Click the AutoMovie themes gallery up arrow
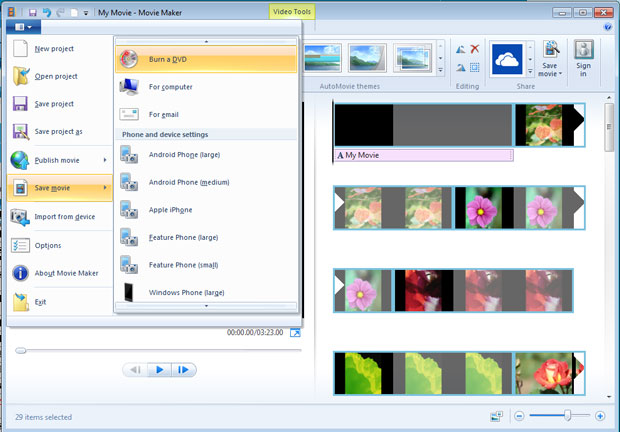 [x=440, y=46]
